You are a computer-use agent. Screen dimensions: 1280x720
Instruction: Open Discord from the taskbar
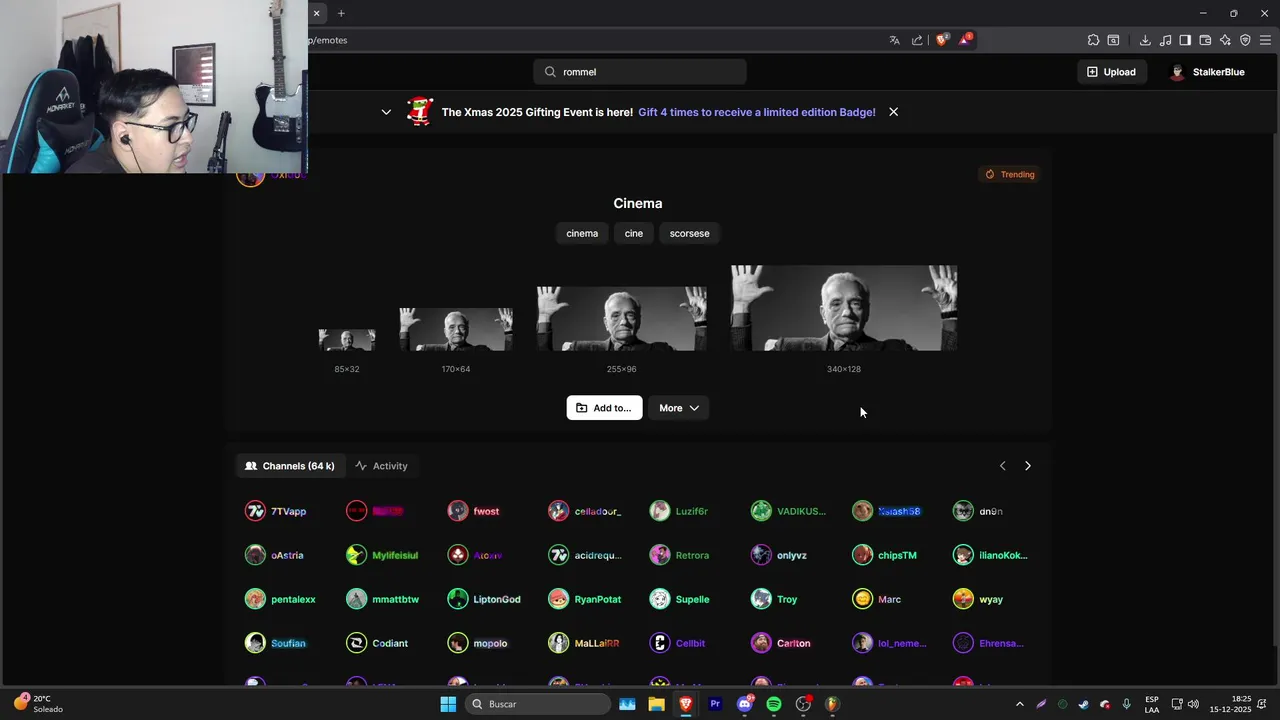(x=744, y=704)
